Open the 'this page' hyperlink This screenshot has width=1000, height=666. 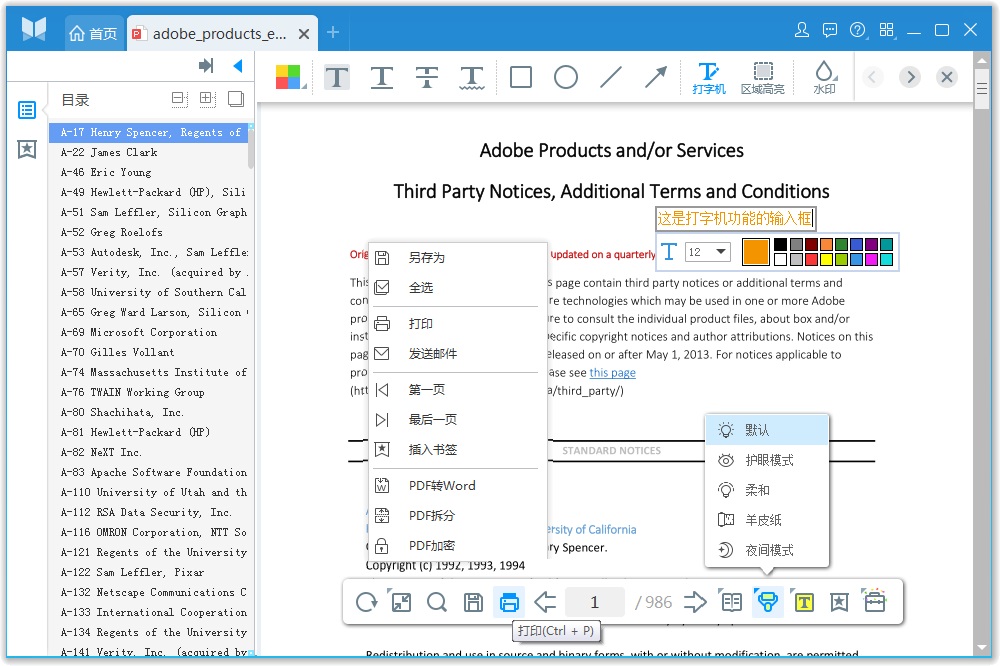(x=612, y=372)
